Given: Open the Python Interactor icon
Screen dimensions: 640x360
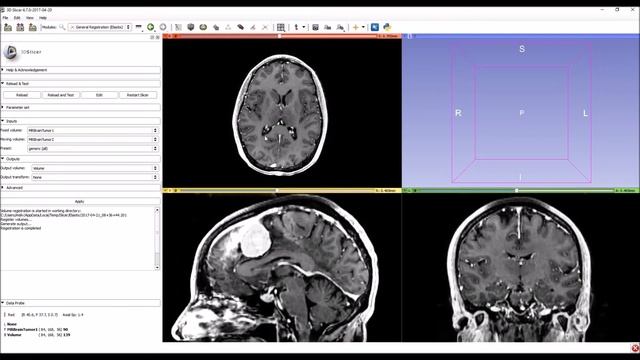Looking at the screenshot, I should [387, 27].
